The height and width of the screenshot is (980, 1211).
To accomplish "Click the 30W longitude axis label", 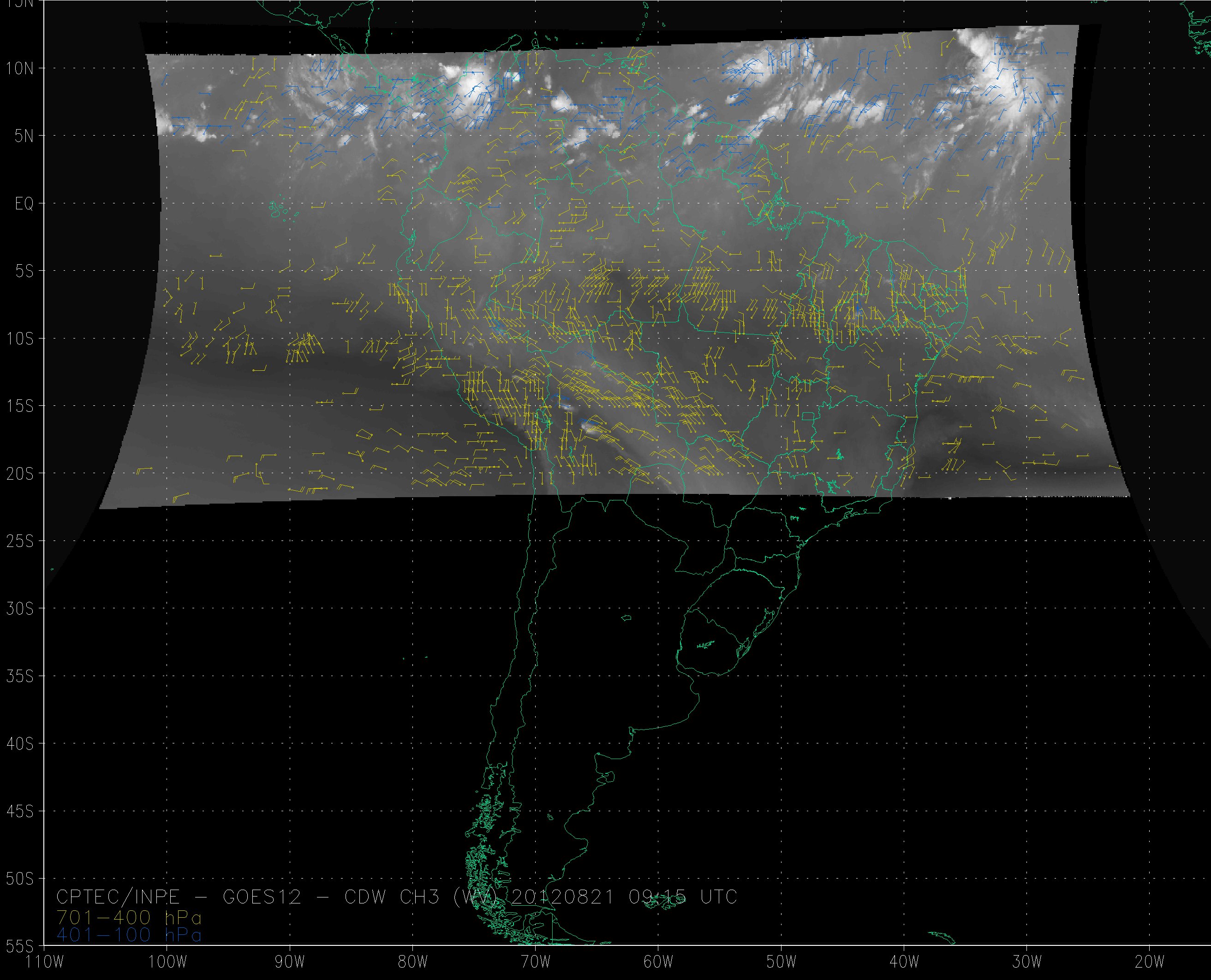I will [1026, 962].
